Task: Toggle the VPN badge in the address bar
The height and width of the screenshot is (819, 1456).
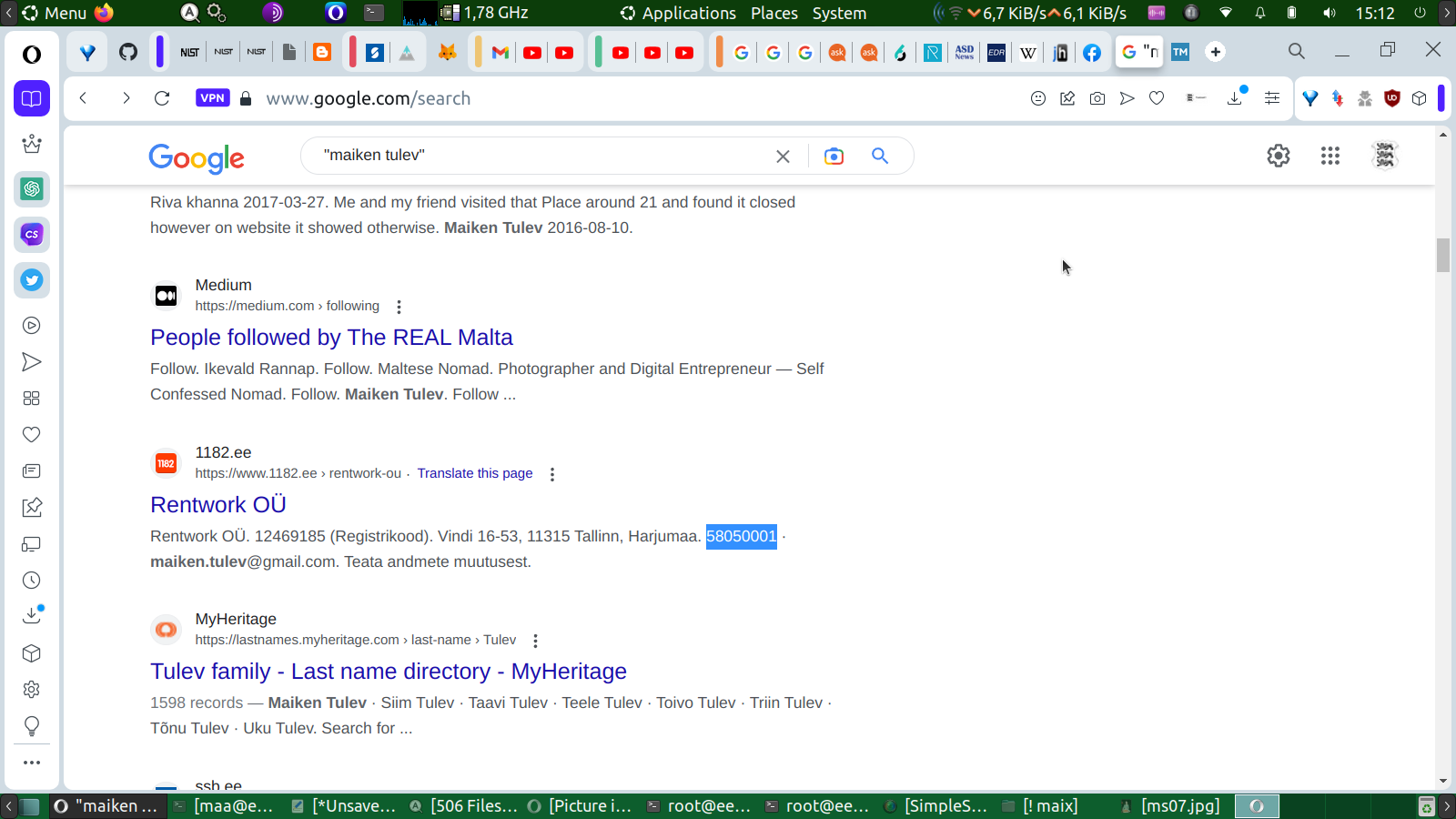Action: coord(212,98)
